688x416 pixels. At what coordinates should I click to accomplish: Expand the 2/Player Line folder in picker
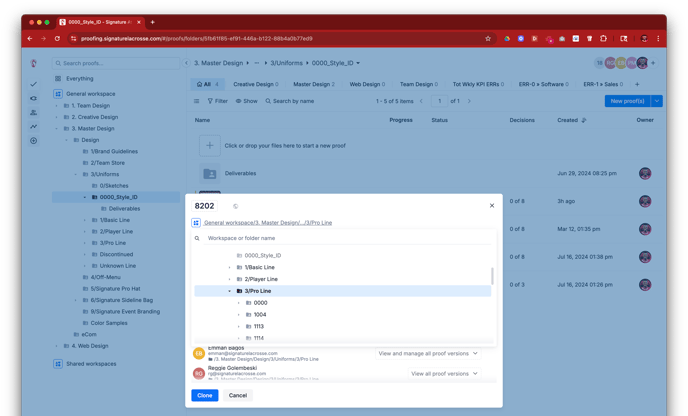tap(229, 279)
